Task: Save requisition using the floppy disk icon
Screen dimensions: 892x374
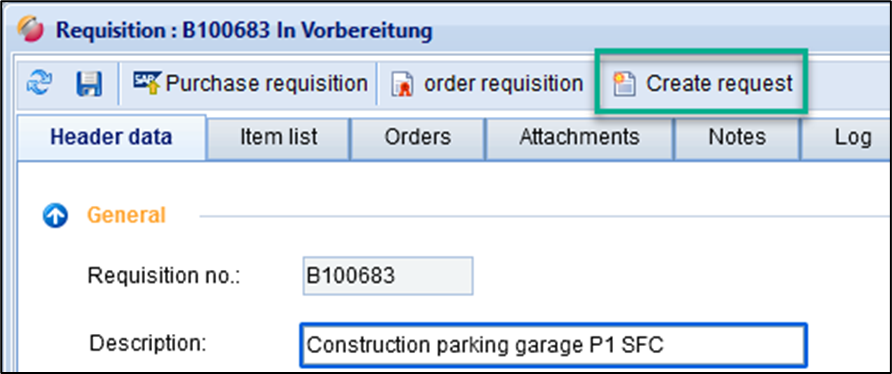Action: 89,84
